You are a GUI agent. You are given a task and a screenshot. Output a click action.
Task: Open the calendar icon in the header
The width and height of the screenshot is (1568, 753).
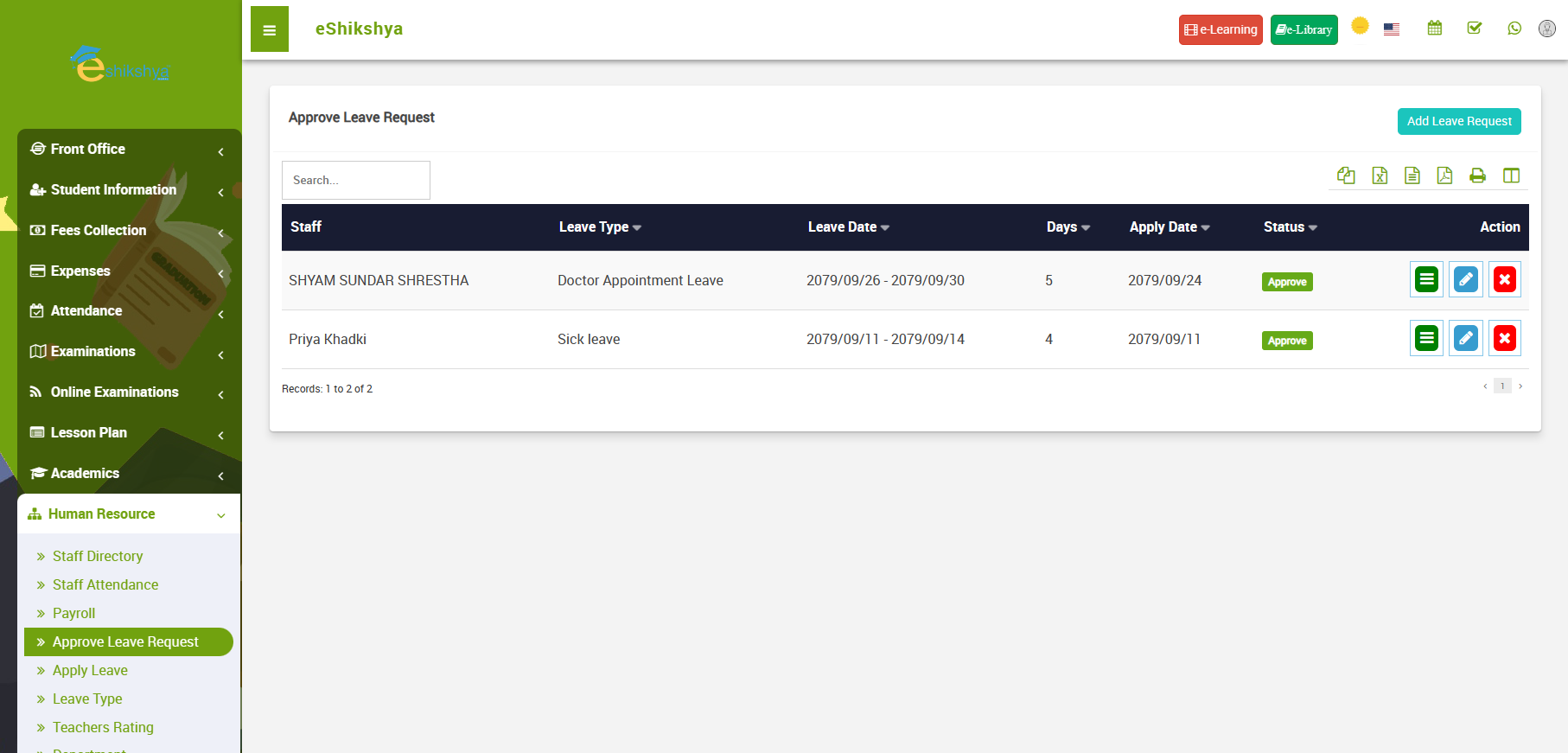pos(1434,29)
